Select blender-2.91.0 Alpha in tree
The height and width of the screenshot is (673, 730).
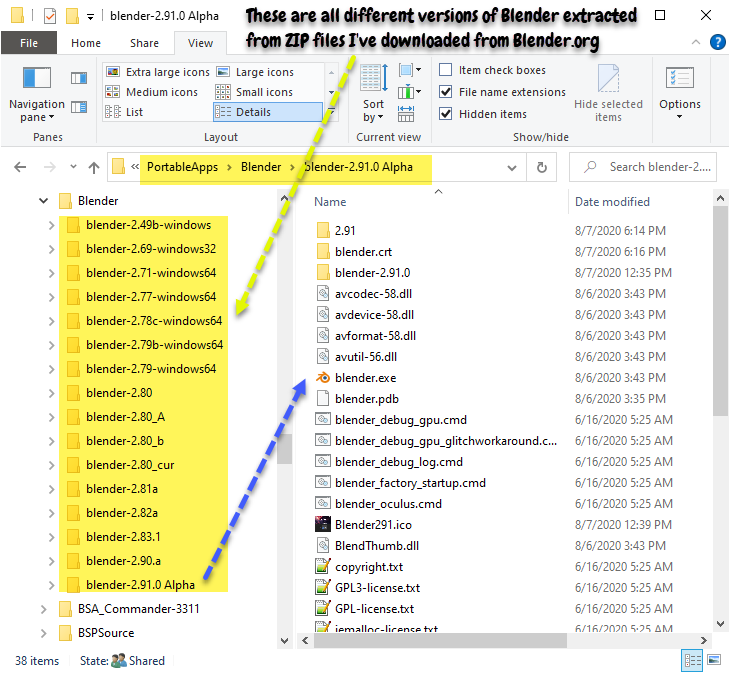coord(140,585)
